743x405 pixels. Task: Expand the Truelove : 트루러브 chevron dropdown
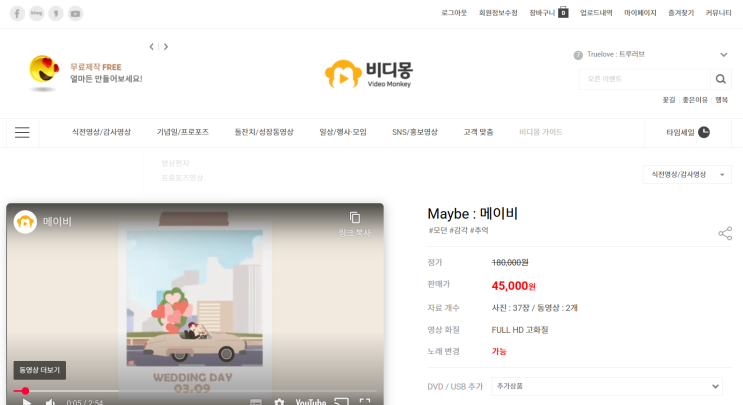(724, 54)
